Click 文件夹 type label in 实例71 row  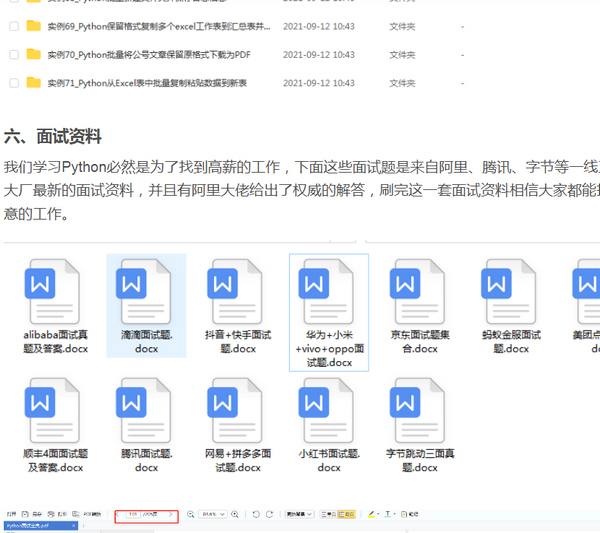pyautogui.click(x=402, y=83)
